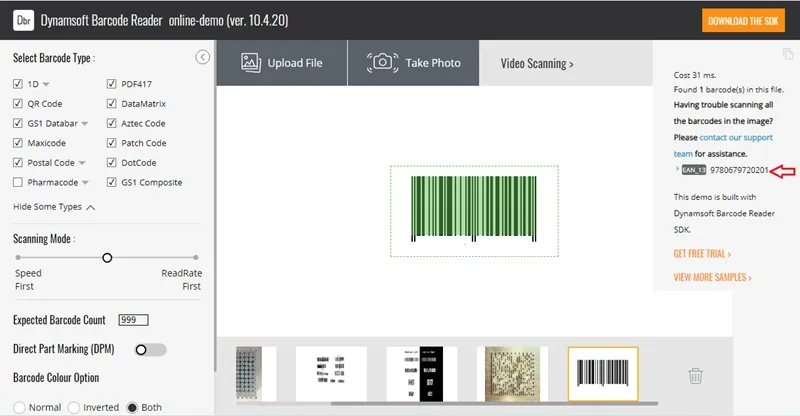
Task: Open the Take Photo tab
Action: click(x=413, y=63)
